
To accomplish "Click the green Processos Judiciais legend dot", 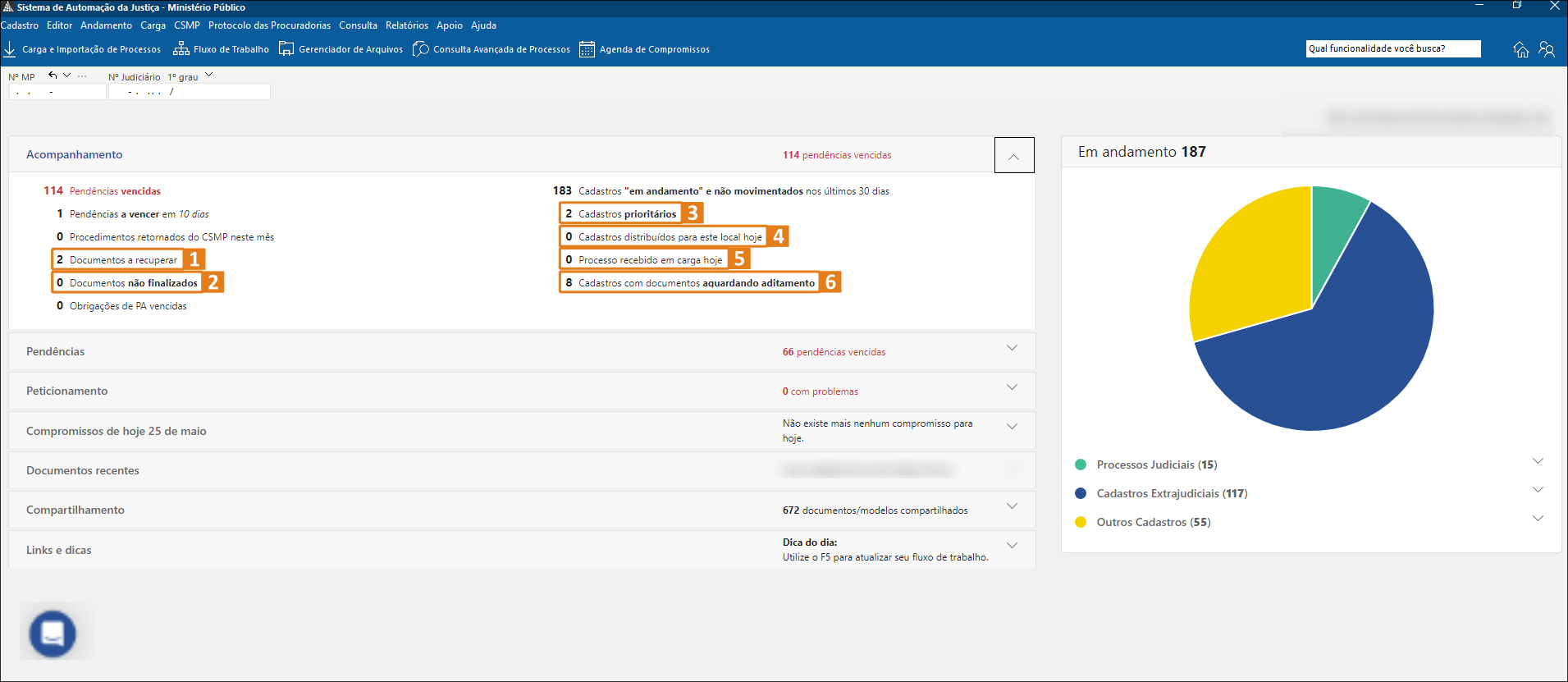I will tap(1081, 465).
